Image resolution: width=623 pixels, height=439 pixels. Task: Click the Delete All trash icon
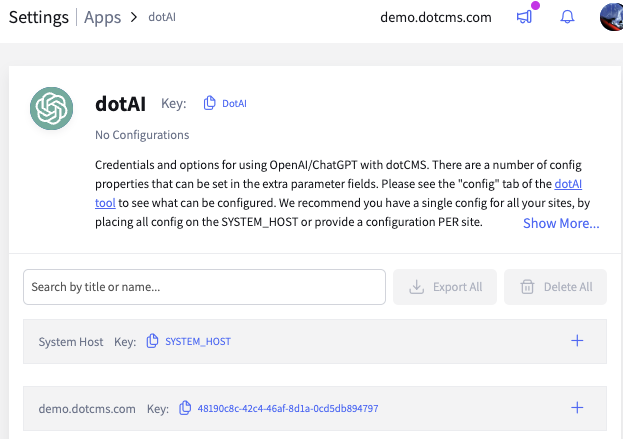tap(527, 287)
